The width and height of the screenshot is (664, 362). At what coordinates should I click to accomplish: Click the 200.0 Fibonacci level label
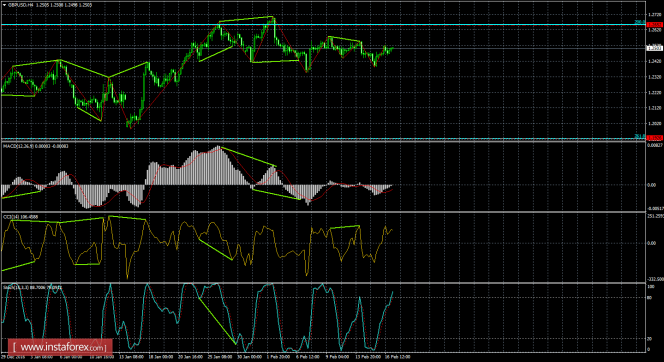point(639,22)
